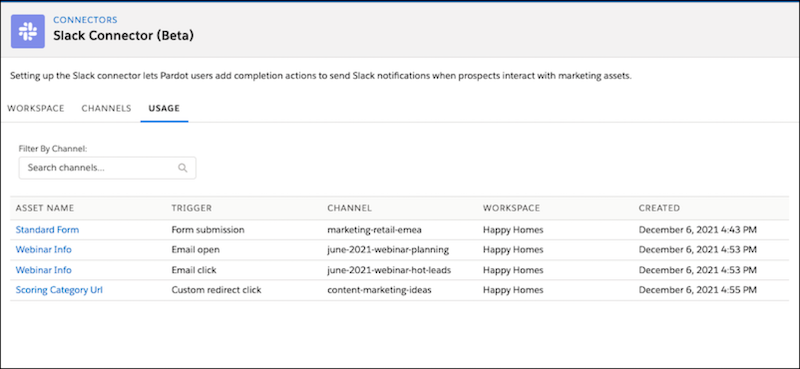Image resolution: width=800 pixels, height=369 pixels.
Task: Switch to the Channels tab
Action: click(106, 108)
